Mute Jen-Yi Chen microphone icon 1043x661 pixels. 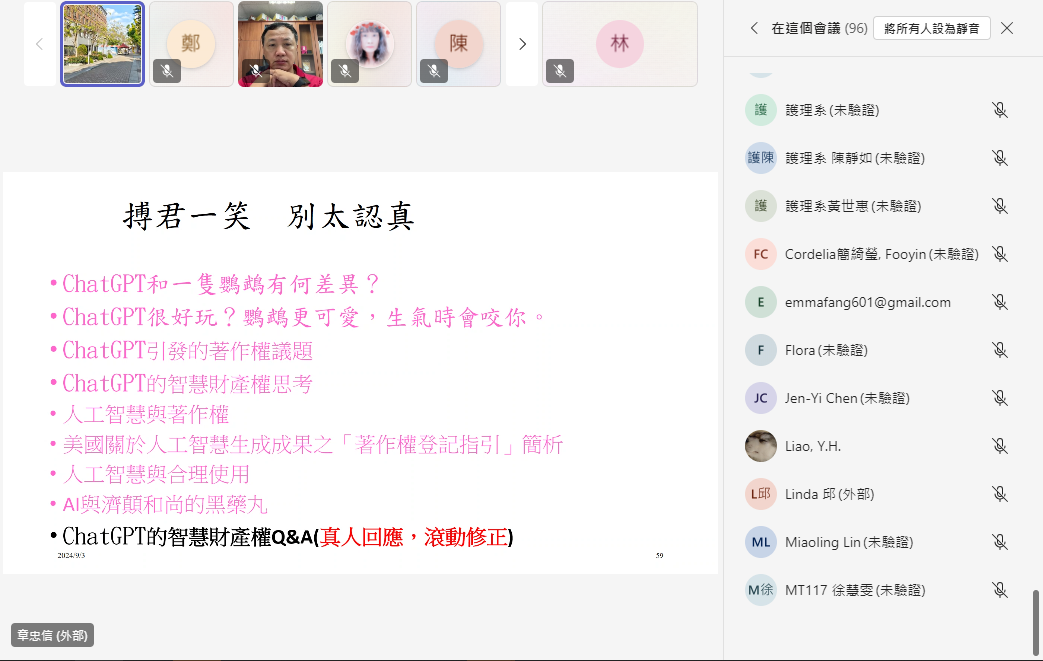999,398
